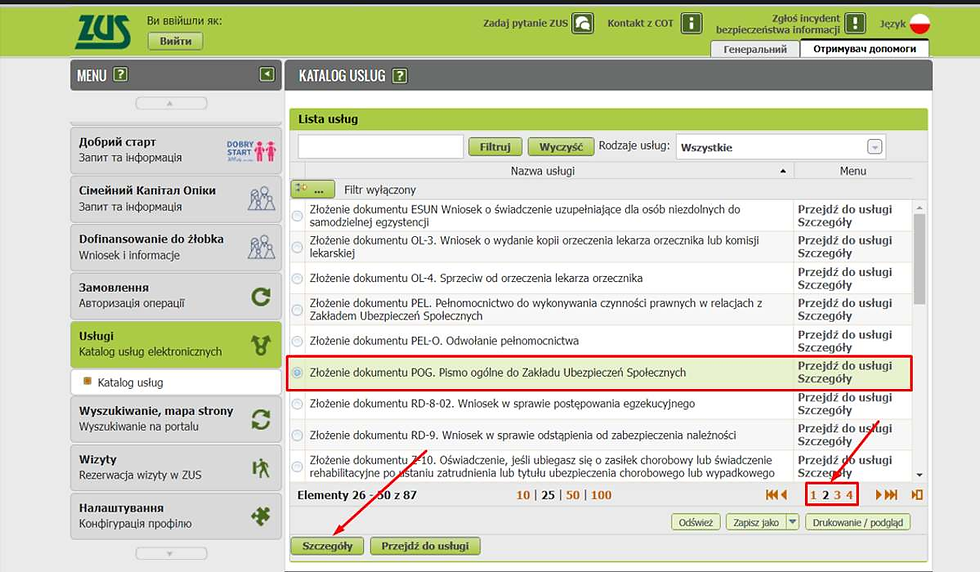Open MENU help question mark icon
The image size is (980, 572).
point(121,74)
